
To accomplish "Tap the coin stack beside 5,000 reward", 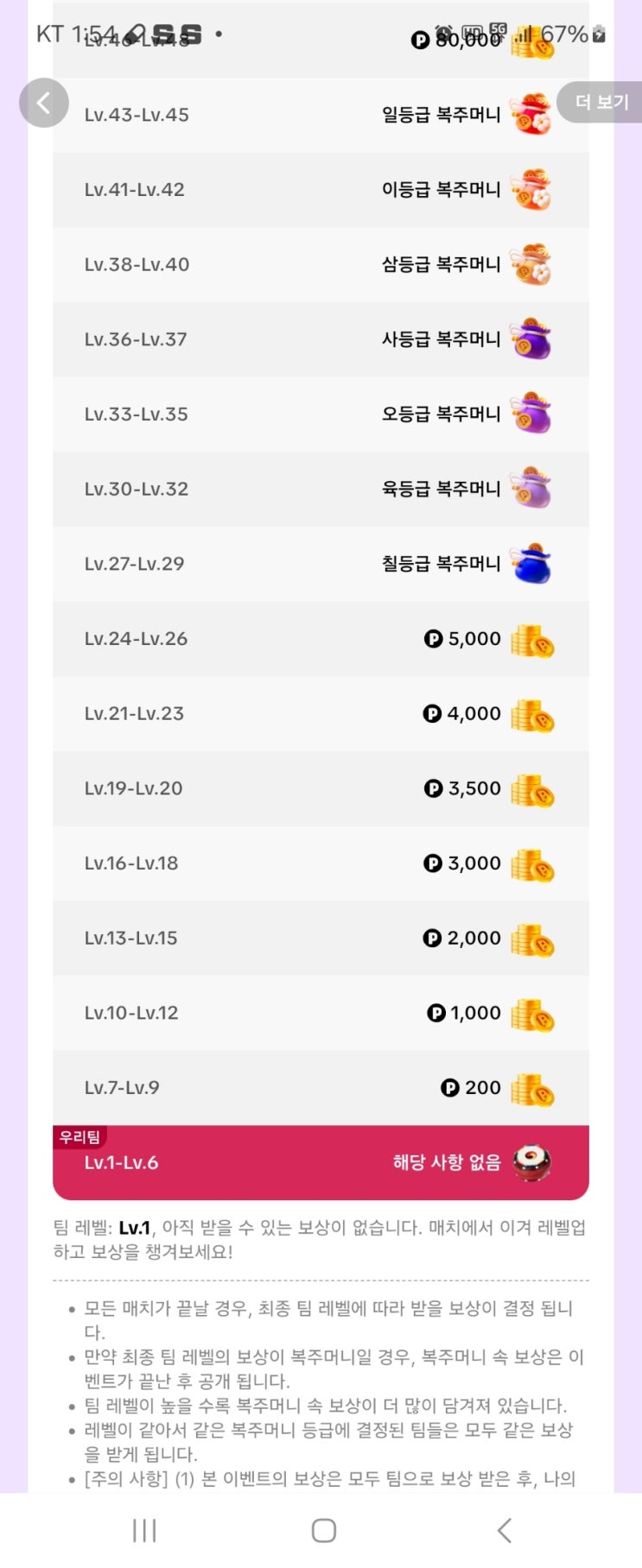I will pos(531,640).
